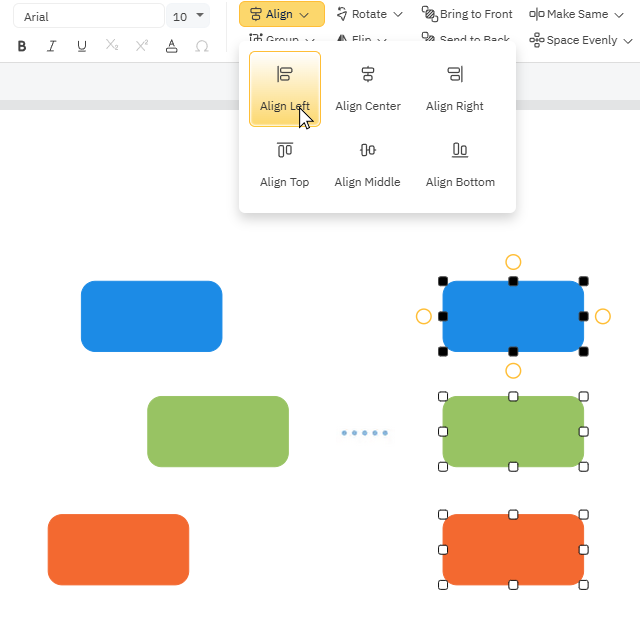The image size is (640, 629).
Task: Open the Space Evenly menu
Action: pyautogui.click(x=581, y=40)
